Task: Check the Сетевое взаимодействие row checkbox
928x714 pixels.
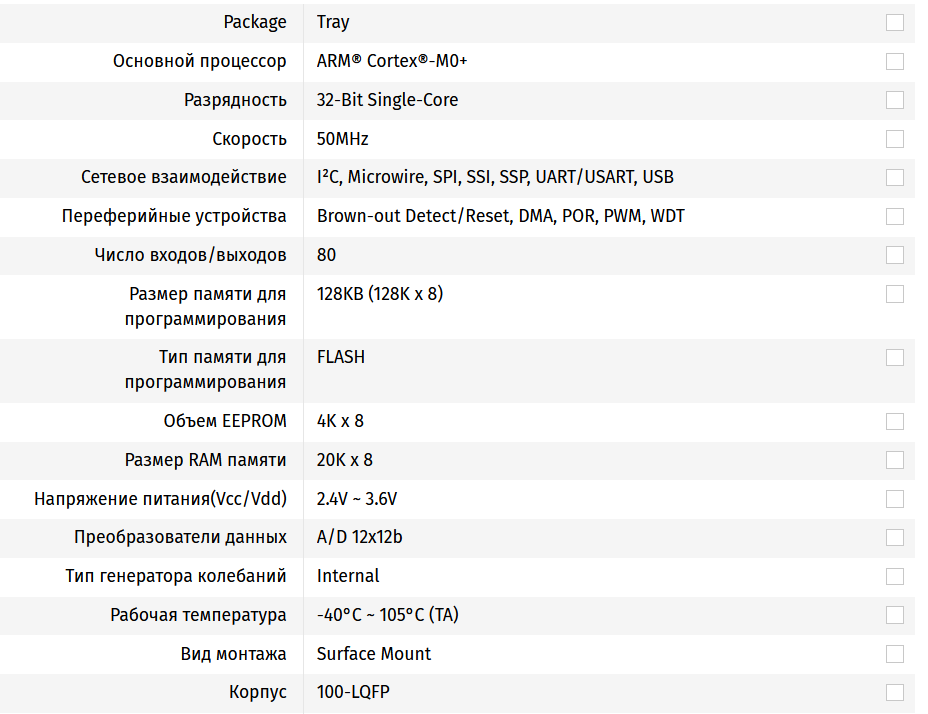Action: [894, 177]
